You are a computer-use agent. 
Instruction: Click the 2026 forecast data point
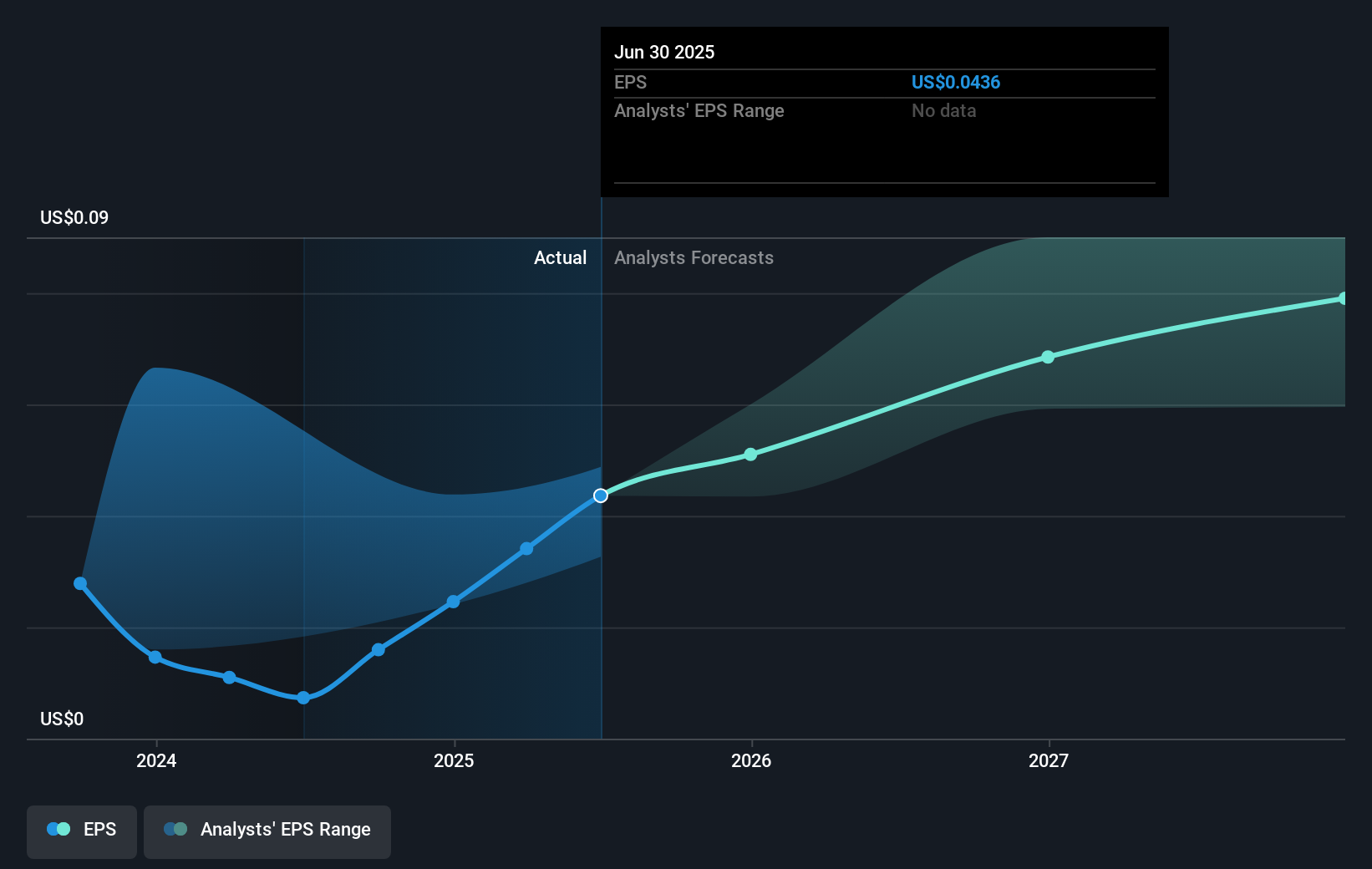click(x=750, y=455)
